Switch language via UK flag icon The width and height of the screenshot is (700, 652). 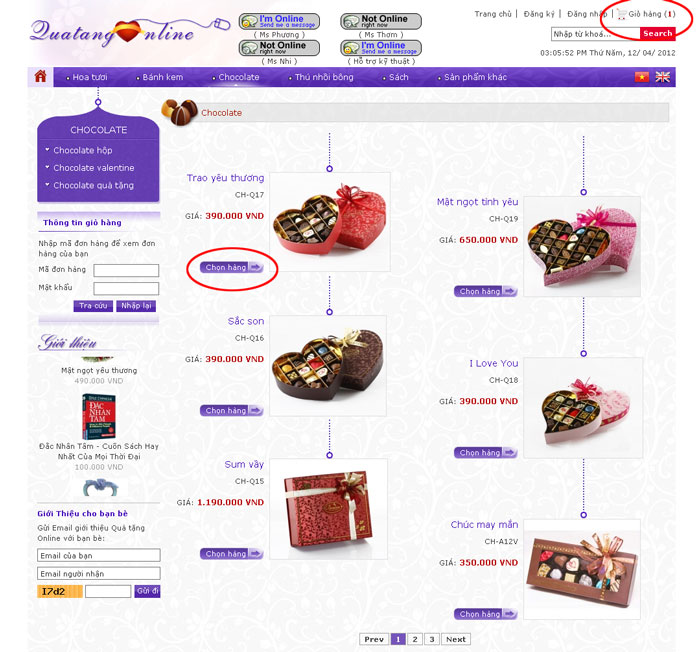coord(662,77)
